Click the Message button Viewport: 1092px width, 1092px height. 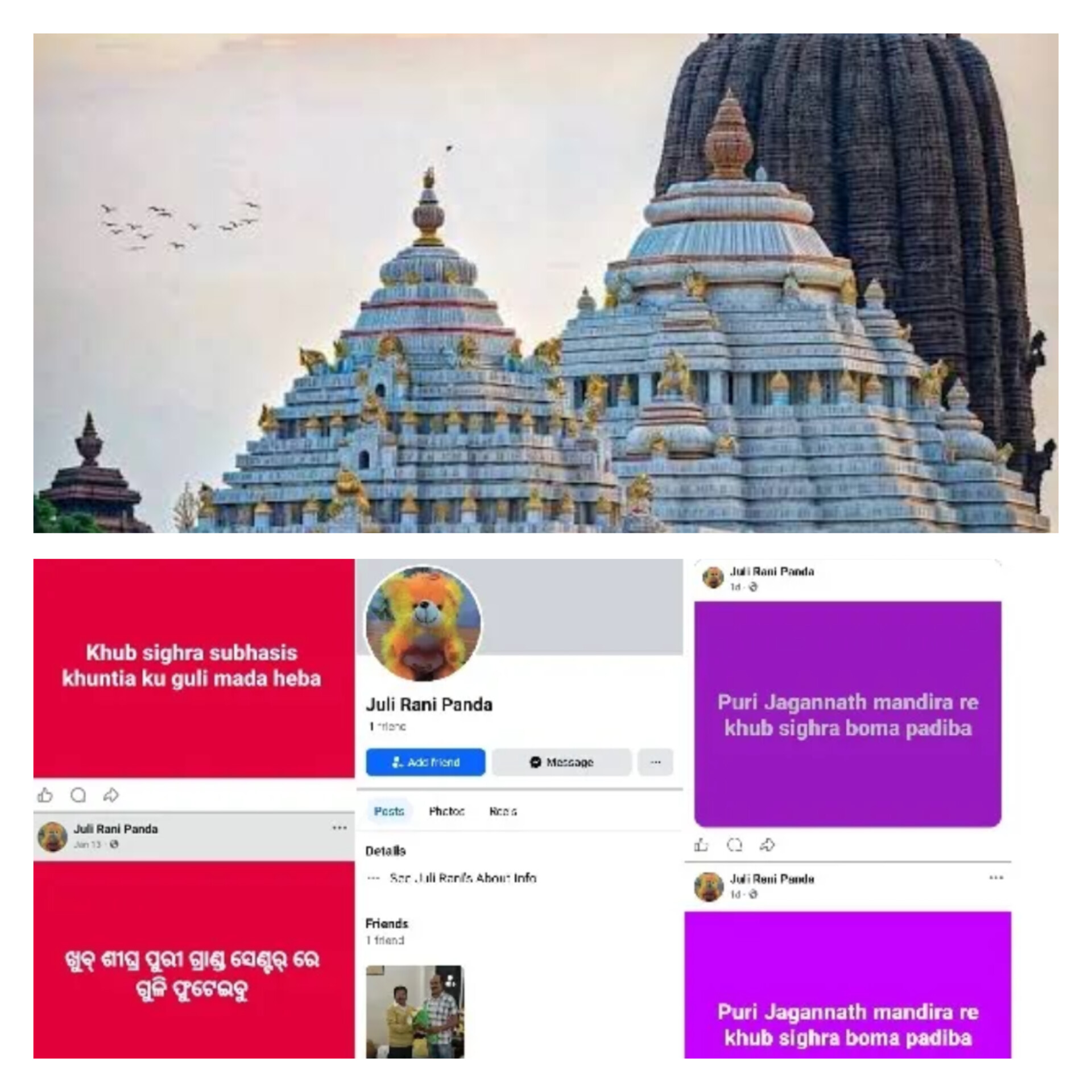pyautogui.click(x=561, y=762)
